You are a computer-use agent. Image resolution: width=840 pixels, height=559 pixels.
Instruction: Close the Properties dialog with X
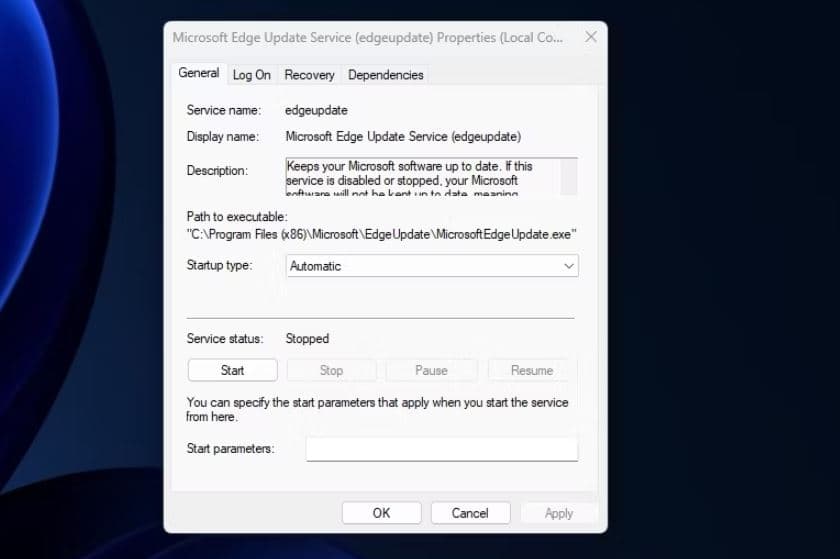[590, 37]
